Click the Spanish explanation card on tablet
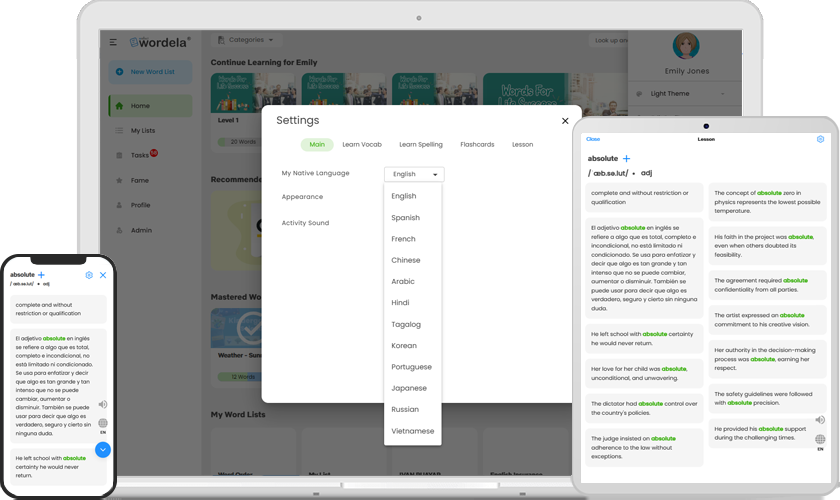Image resolution: width=840 pixels, height=500 pixels. click(x=644, y=268)
